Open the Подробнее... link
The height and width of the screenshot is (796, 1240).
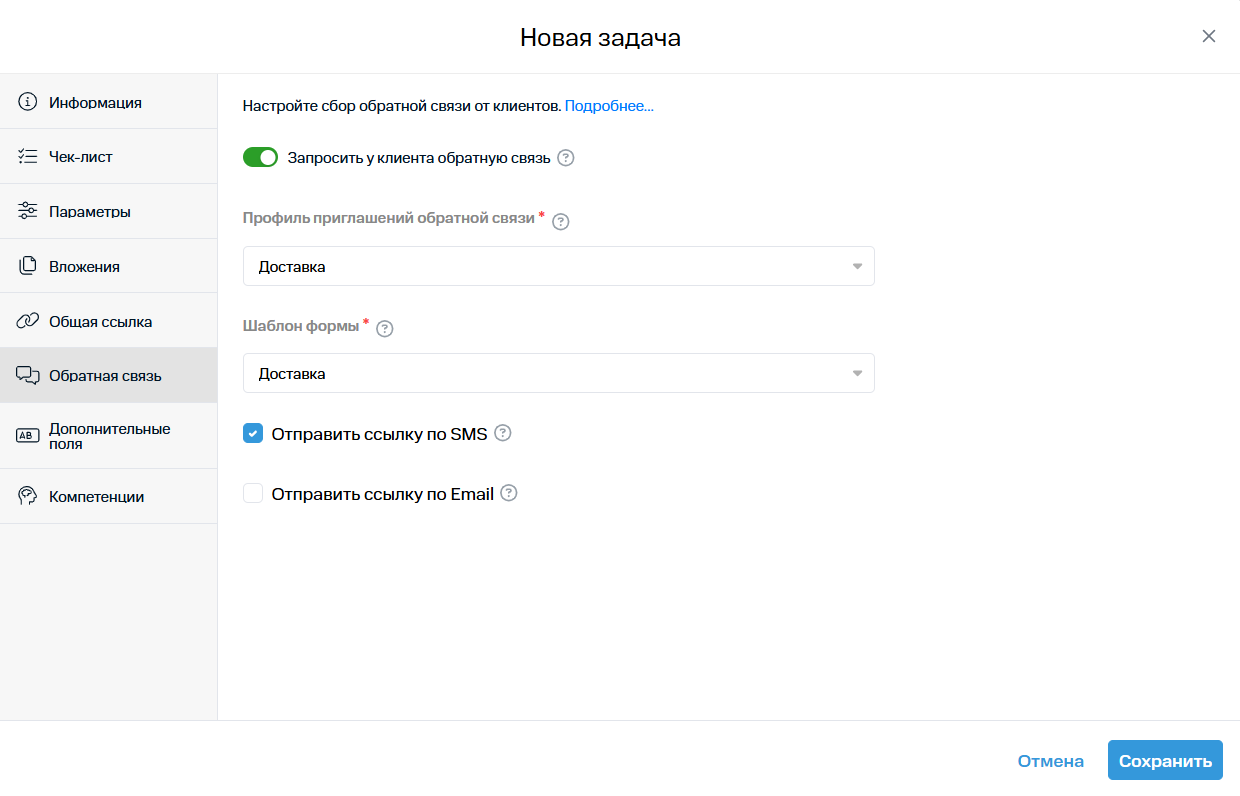point(609,106)
